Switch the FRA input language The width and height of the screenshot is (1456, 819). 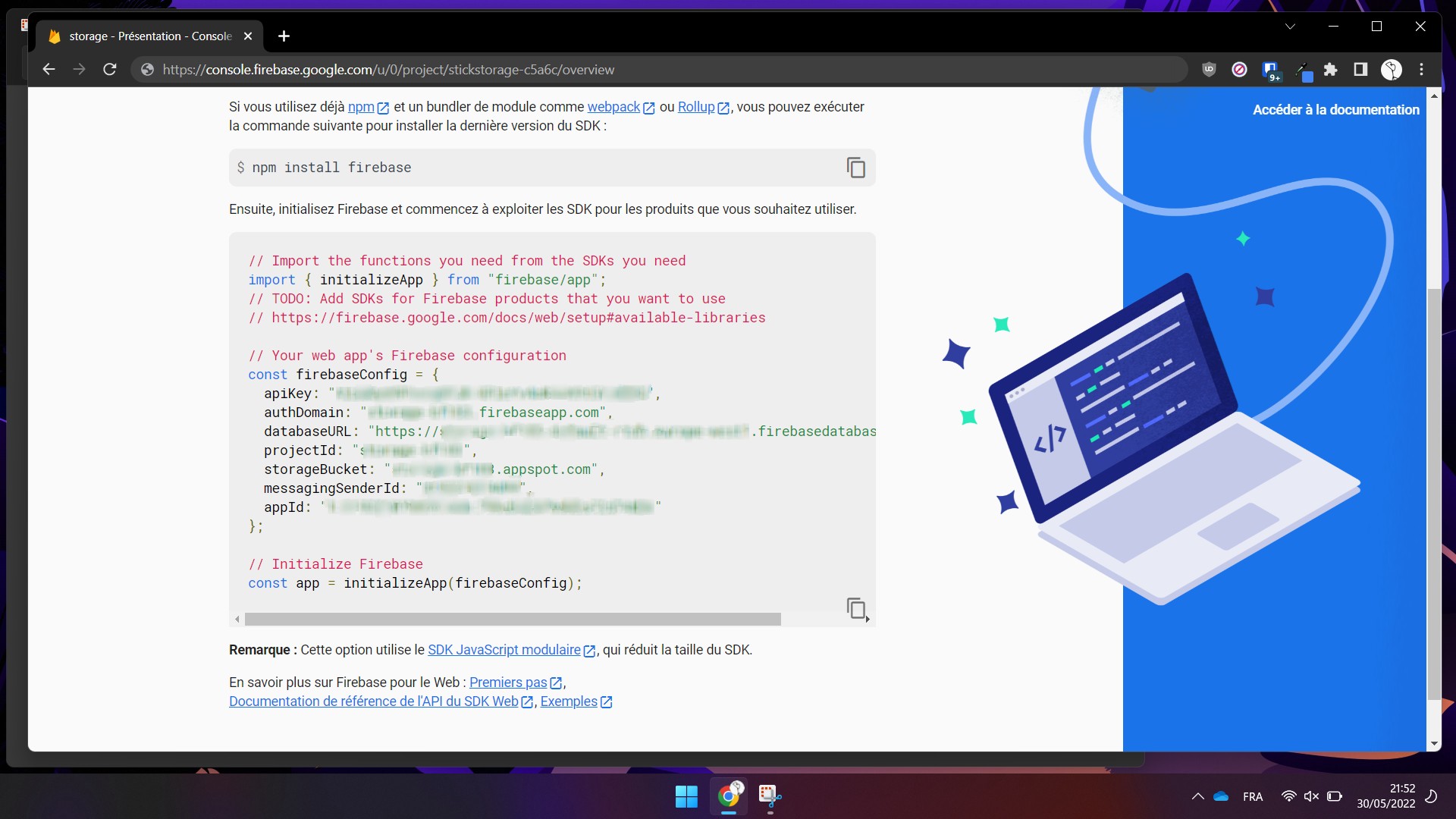click(1253, 797)
